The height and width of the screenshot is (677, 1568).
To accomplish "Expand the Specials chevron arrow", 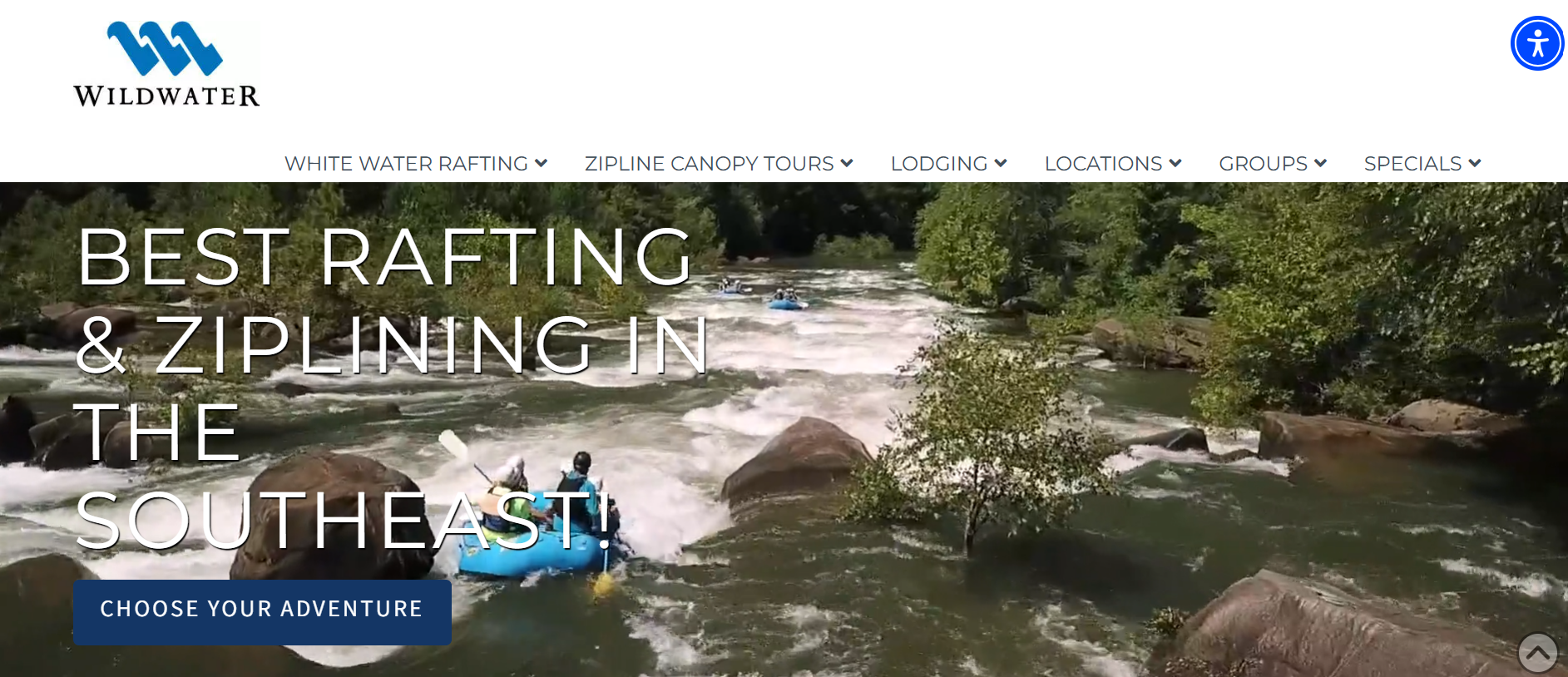I will (x=1475, y=163).
